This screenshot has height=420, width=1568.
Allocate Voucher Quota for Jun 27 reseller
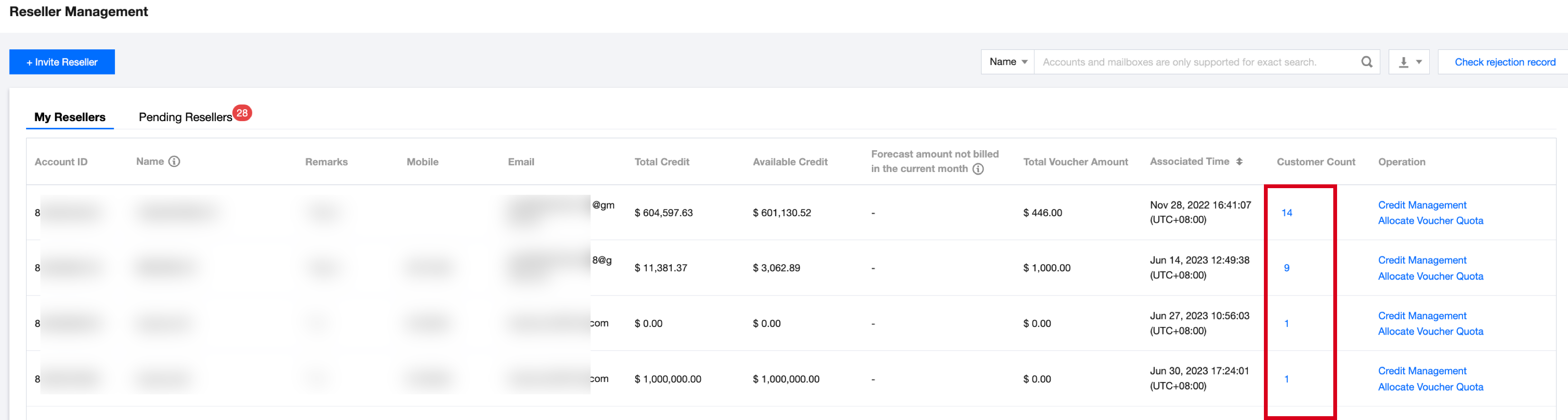(x=1430, y=331)
